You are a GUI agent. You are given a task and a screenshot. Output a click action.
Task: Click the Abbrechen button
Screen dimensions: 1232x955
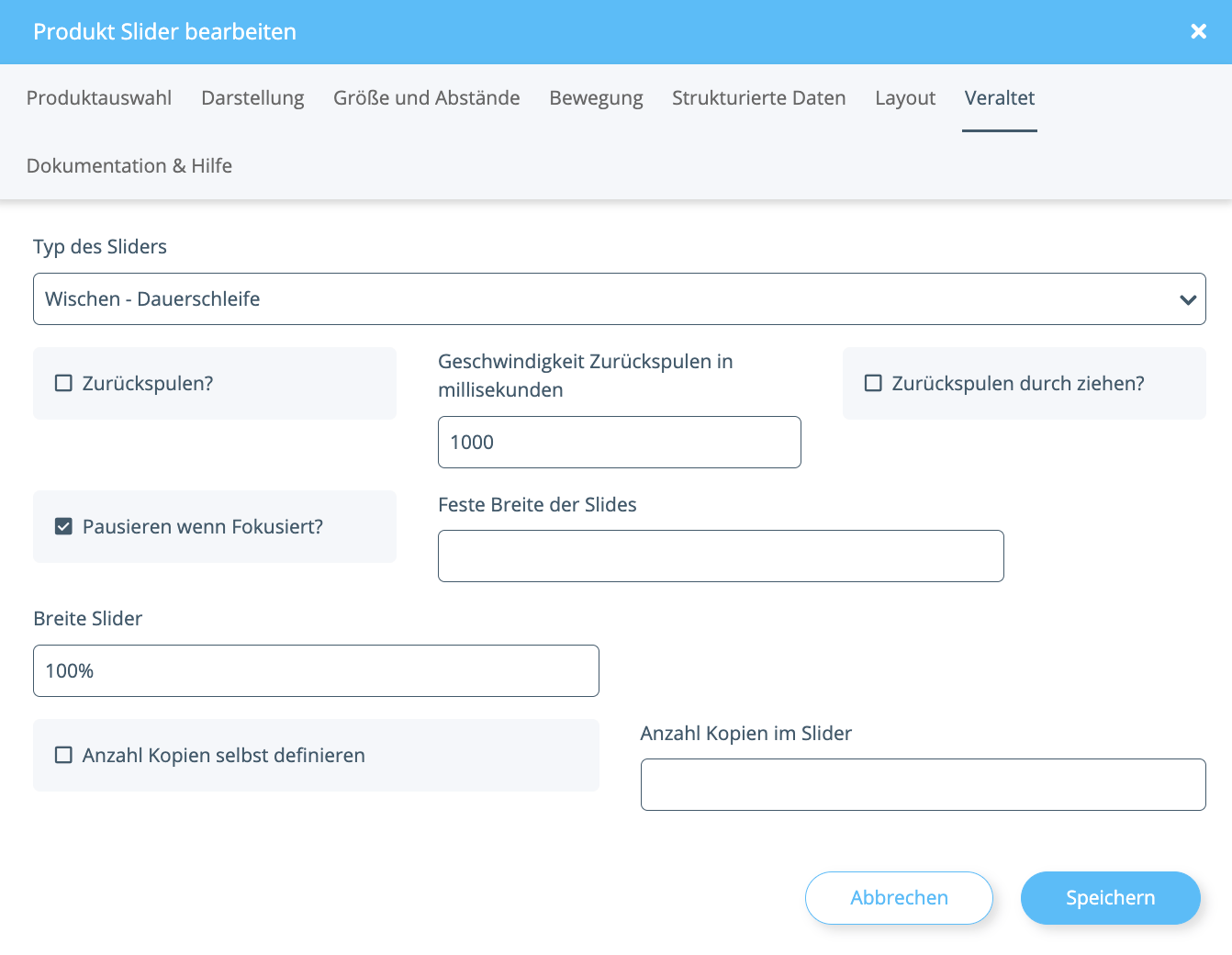pyautogui.click(x=899, y=898)
